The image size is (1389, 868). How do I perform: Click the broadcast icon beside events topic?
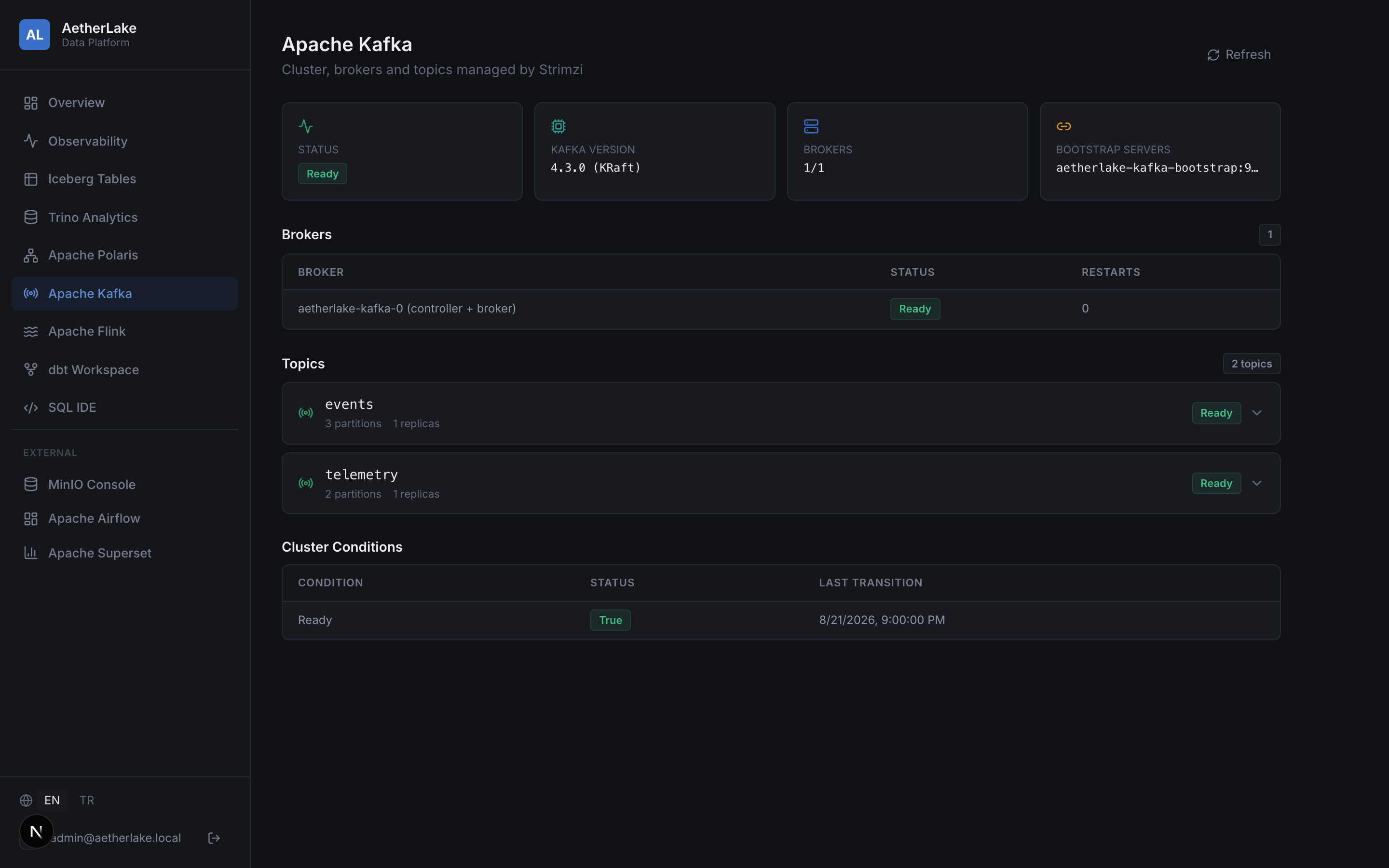(306, 413)
